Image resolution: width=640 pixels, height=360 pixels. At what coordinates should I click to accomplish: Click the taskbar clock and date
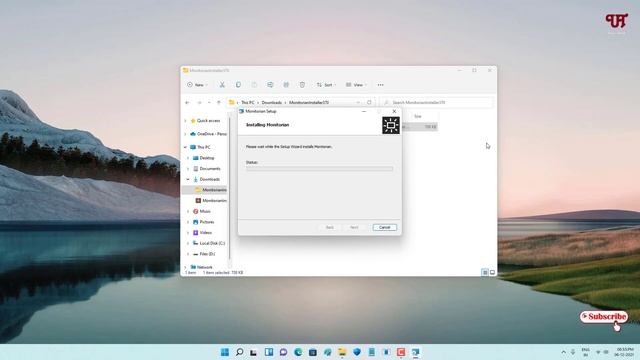click(x=625, y=352)
